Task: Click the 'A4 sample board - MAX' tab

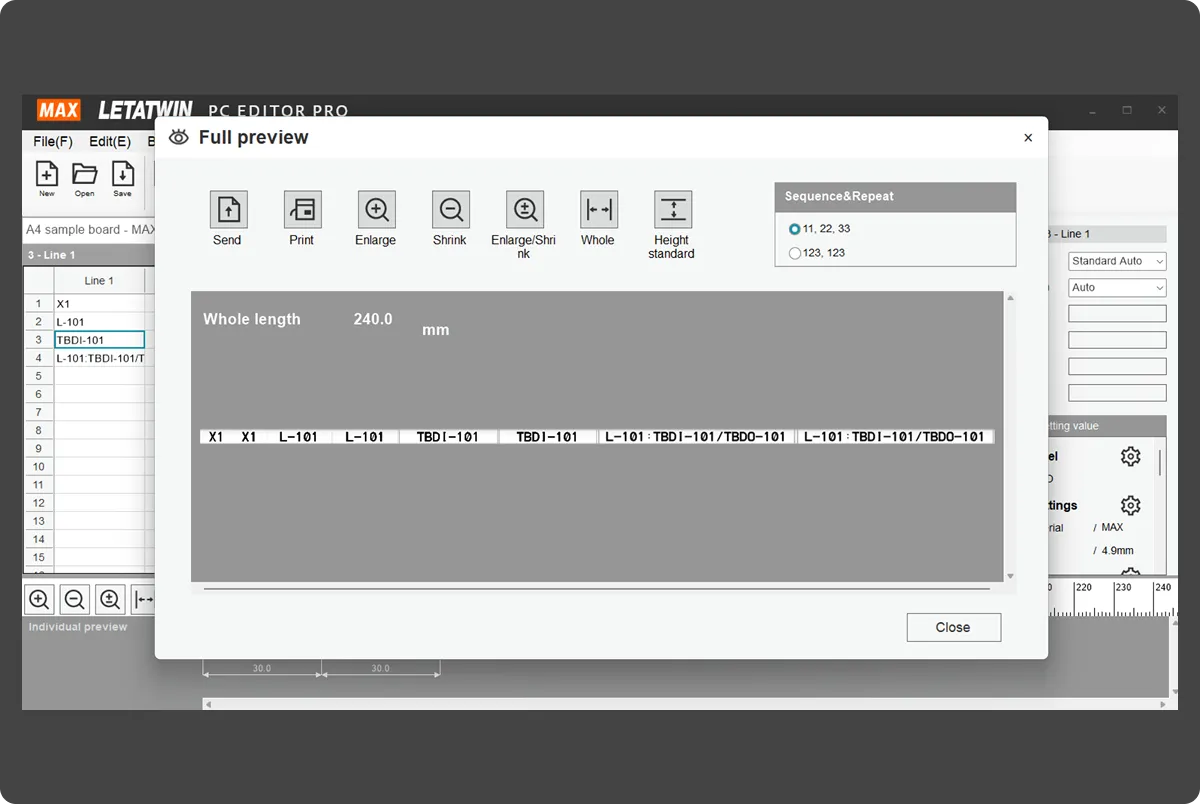Action: pyautogui.click(x=90, y=230)
